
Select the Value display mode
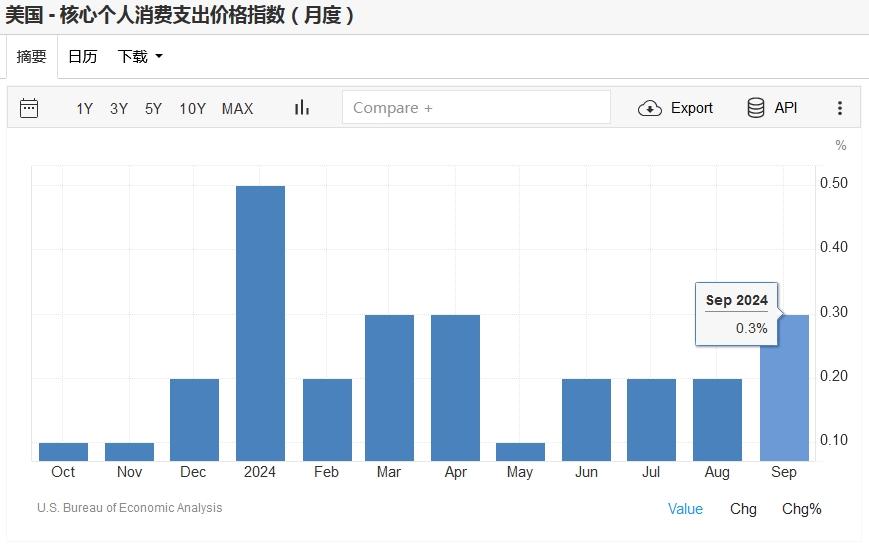685,509
